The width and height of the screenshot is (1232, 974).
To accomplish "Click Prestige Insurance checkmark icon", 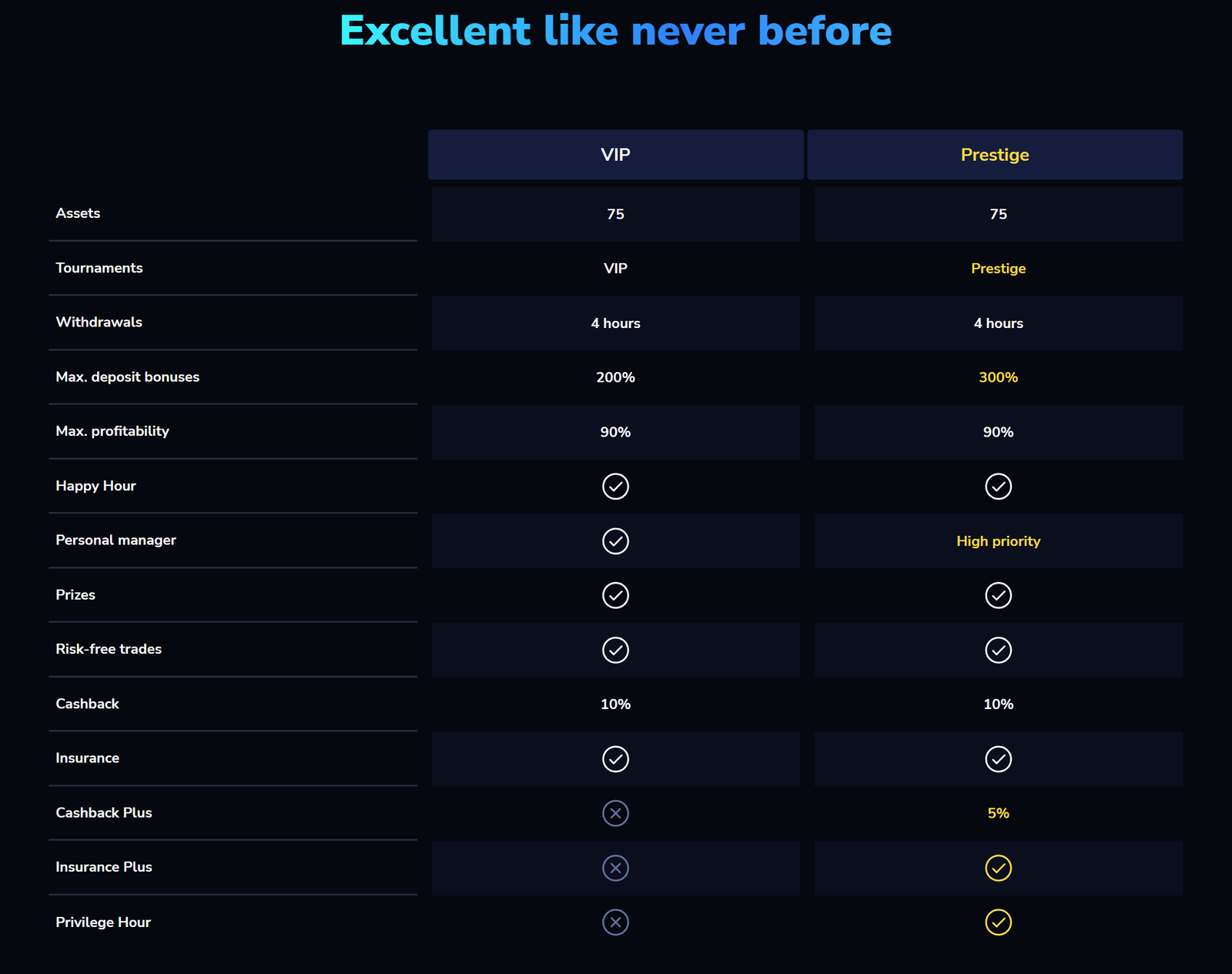I will (x=998, y=759).
